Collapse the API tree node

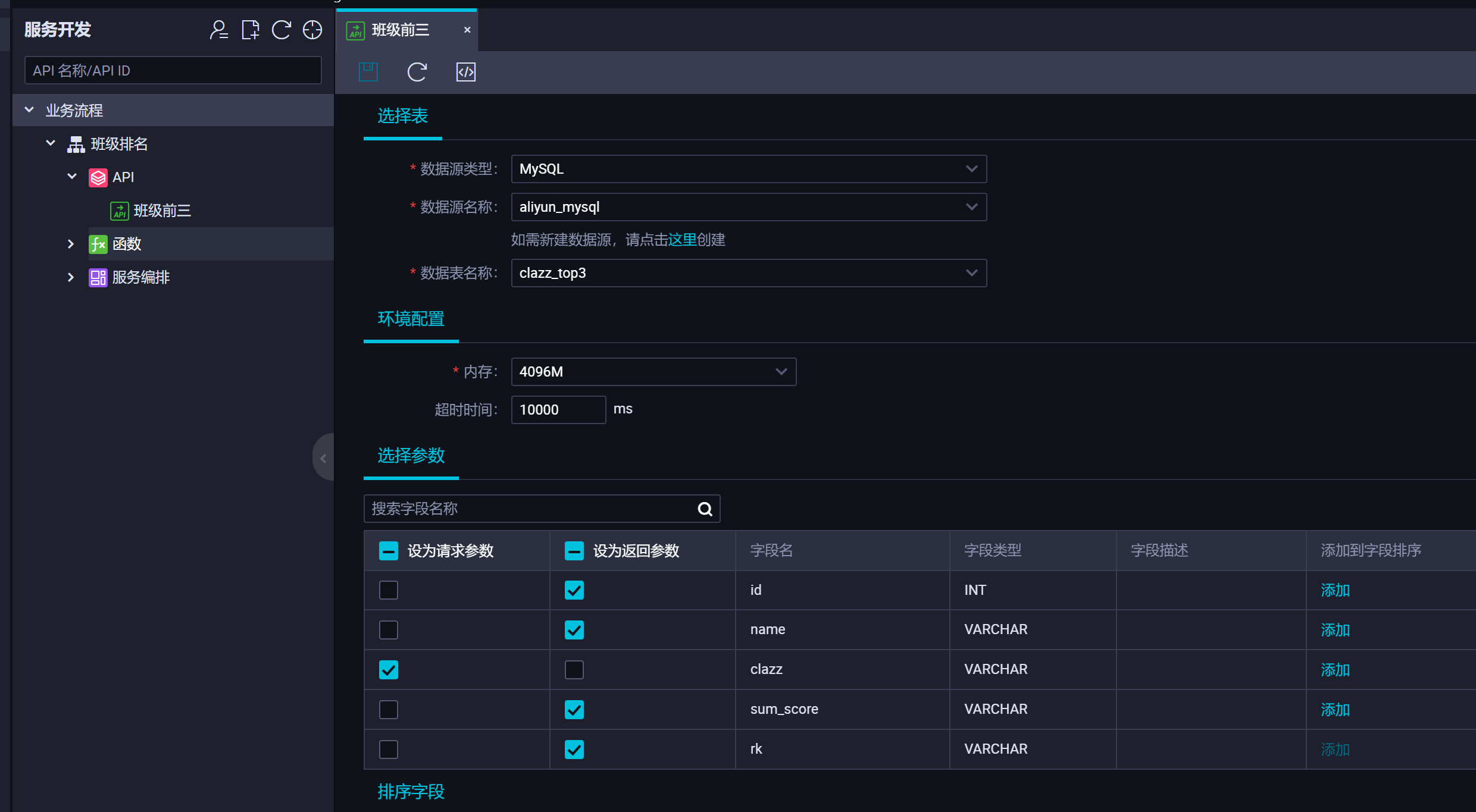pos(72,177)
